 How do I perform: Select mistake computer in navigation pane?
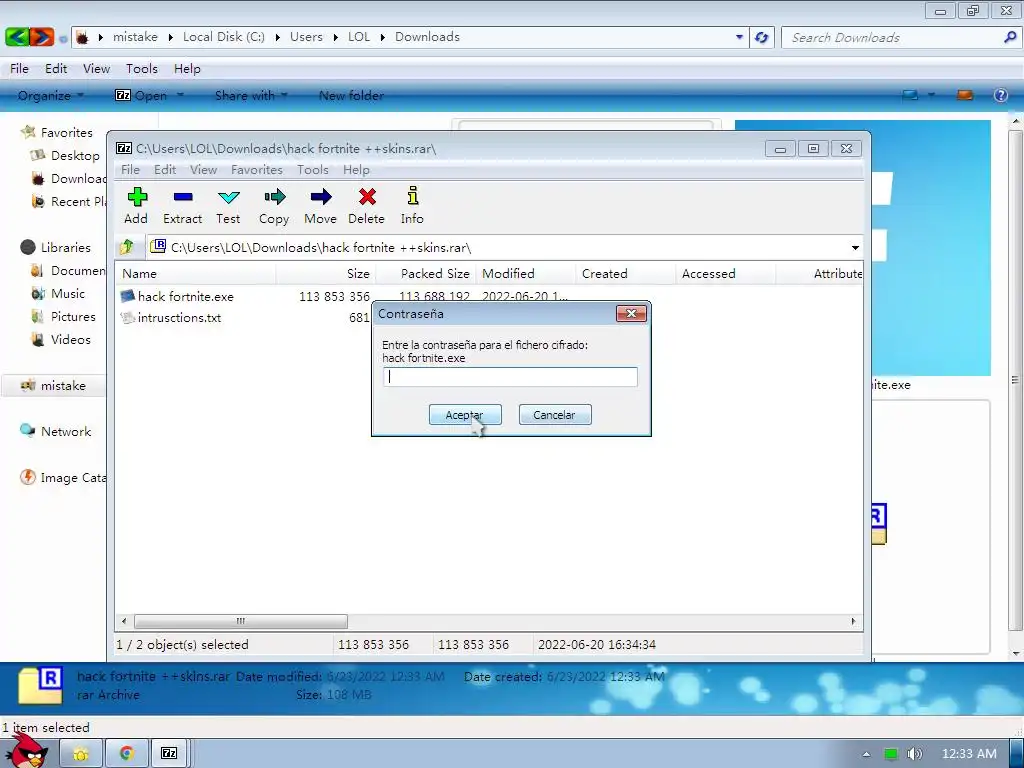coord(63,386)
